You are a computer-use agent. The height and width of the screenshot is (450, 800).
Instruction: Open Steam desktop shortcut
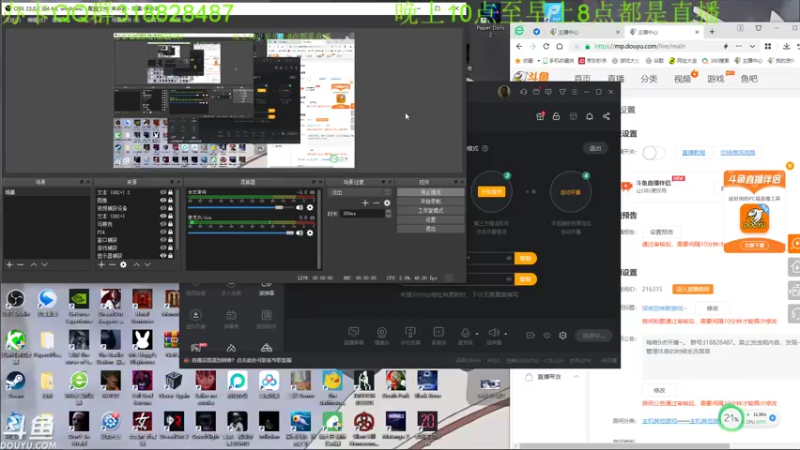click(15, 385)
